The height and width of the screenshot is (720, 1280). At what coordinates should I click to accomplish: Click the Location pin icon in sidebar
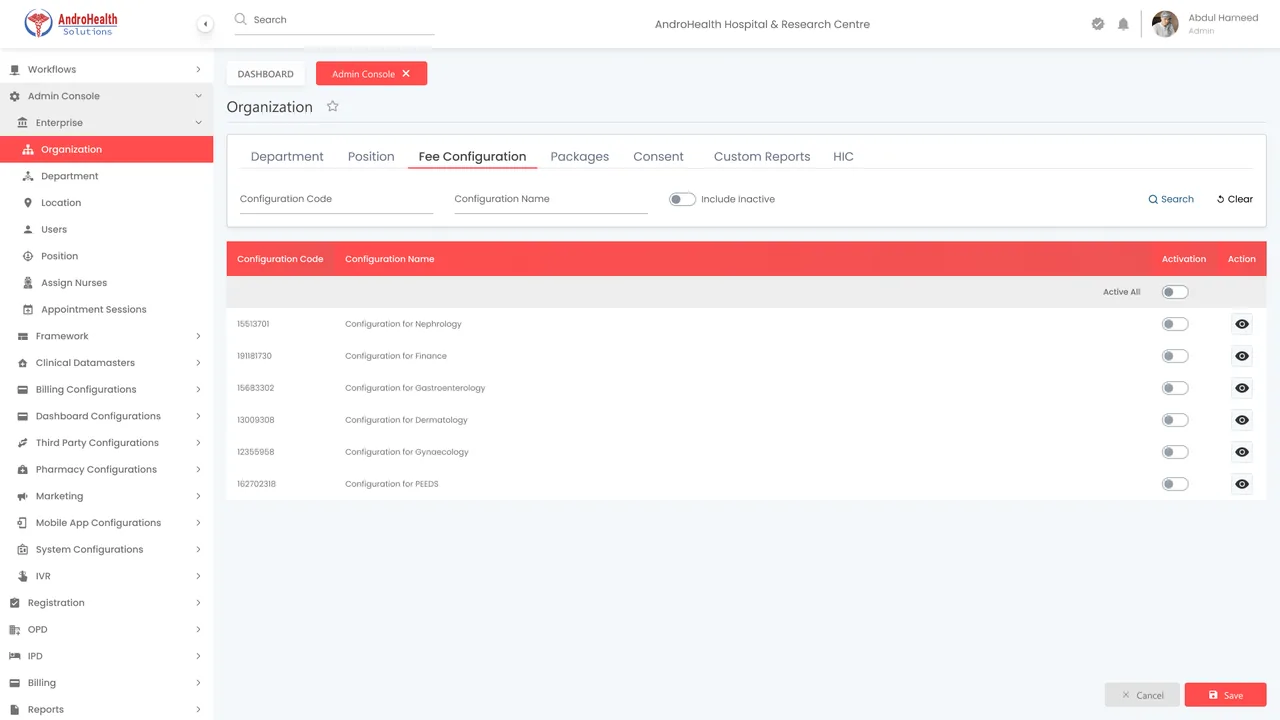coord(28,203)
